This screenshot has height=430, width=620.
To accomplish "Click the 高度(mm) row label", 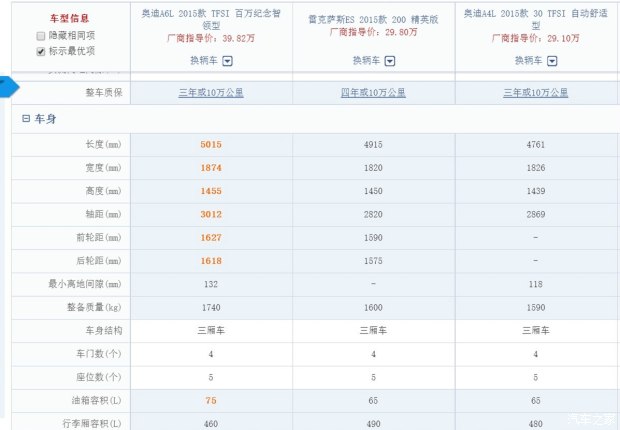I will click(x=103, y=191).
